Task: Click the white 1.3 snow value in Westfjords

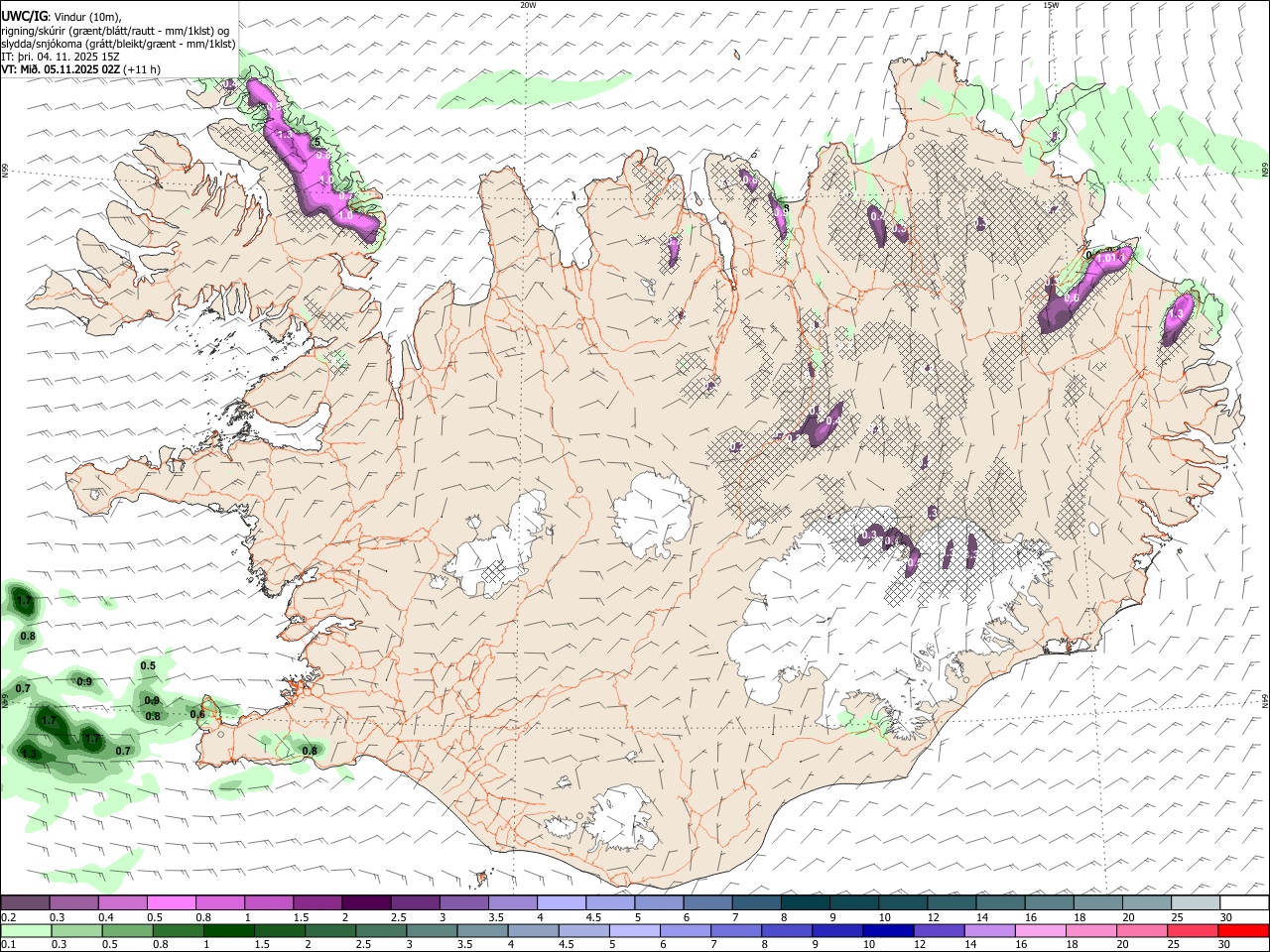Action: pos(283,134)
